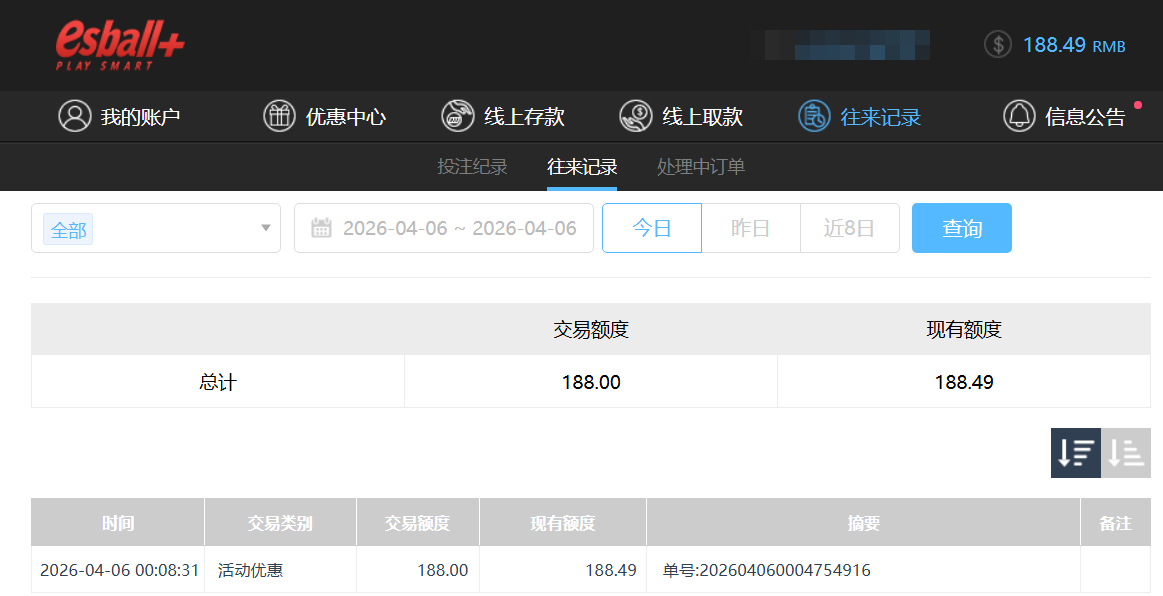The width and height of the screenshot is (1163, 596).
Task: Switch to the 昨日 filter
Action: pos(750,228)
